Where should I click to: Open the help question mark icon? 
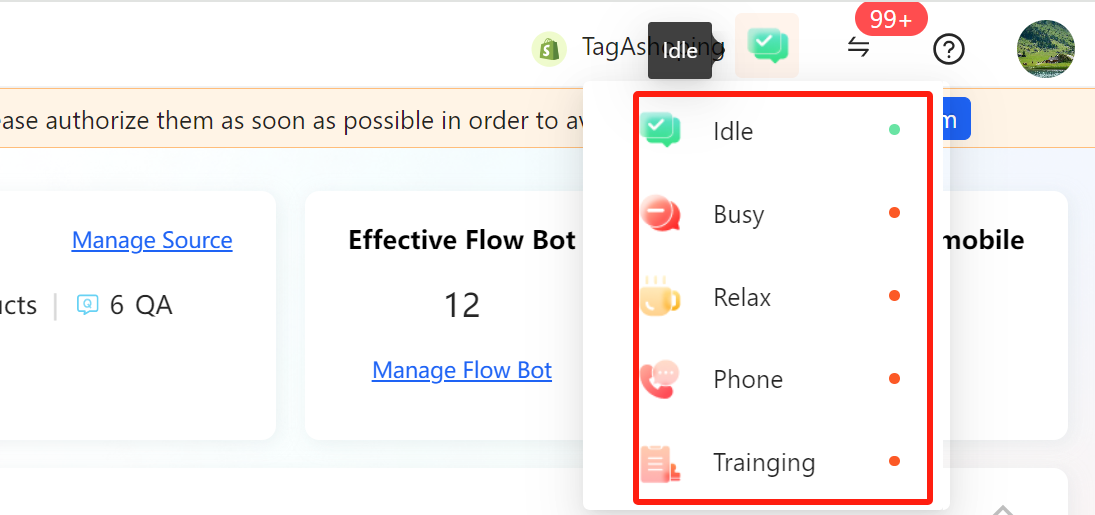tap(949, 49)
